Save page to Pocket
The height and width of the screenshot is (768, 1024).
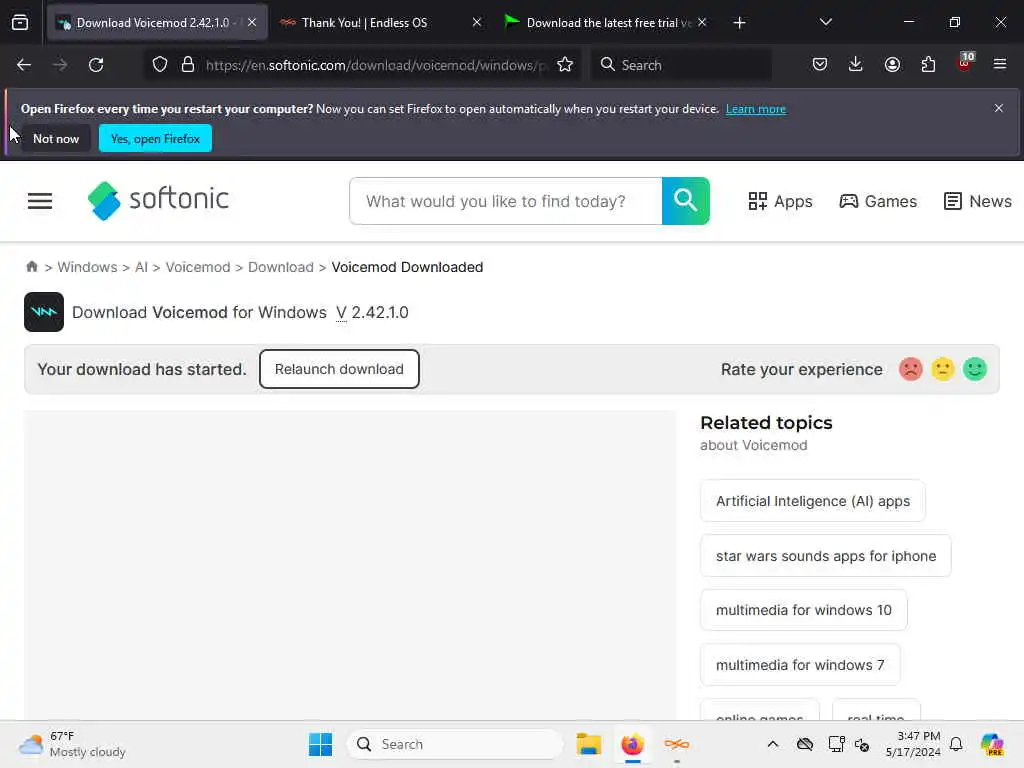[x=820, y=64]
